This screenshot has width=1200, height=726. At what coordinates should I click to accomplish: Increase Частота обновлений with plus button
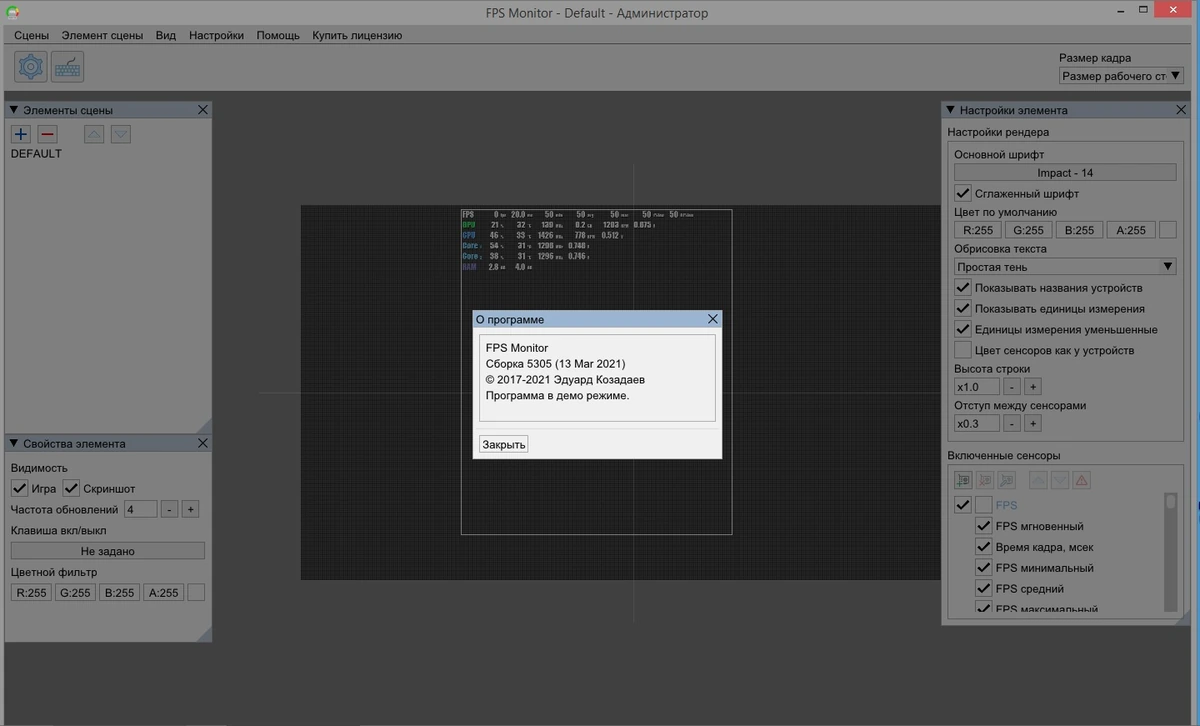190,509
